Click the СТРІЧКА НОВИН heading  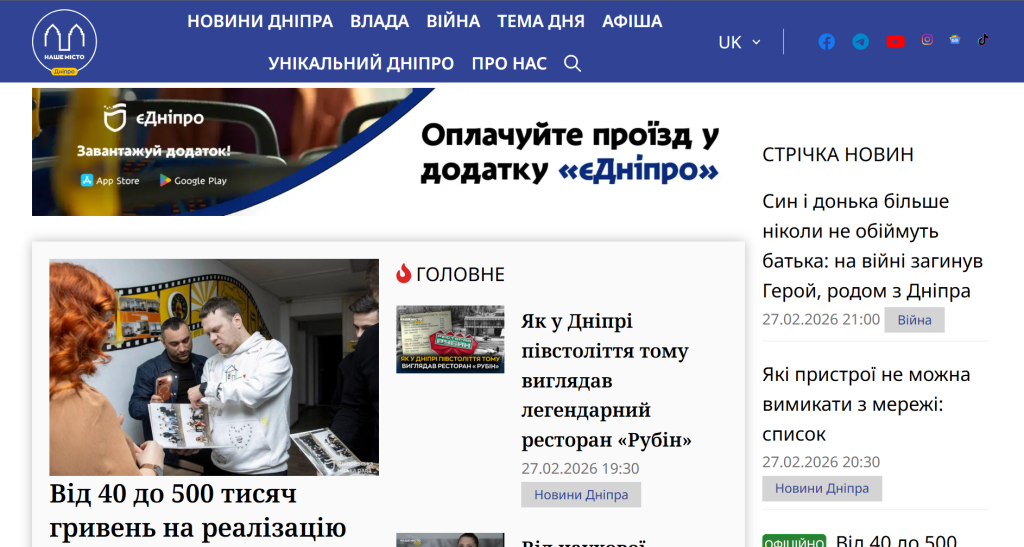point(838,155)
